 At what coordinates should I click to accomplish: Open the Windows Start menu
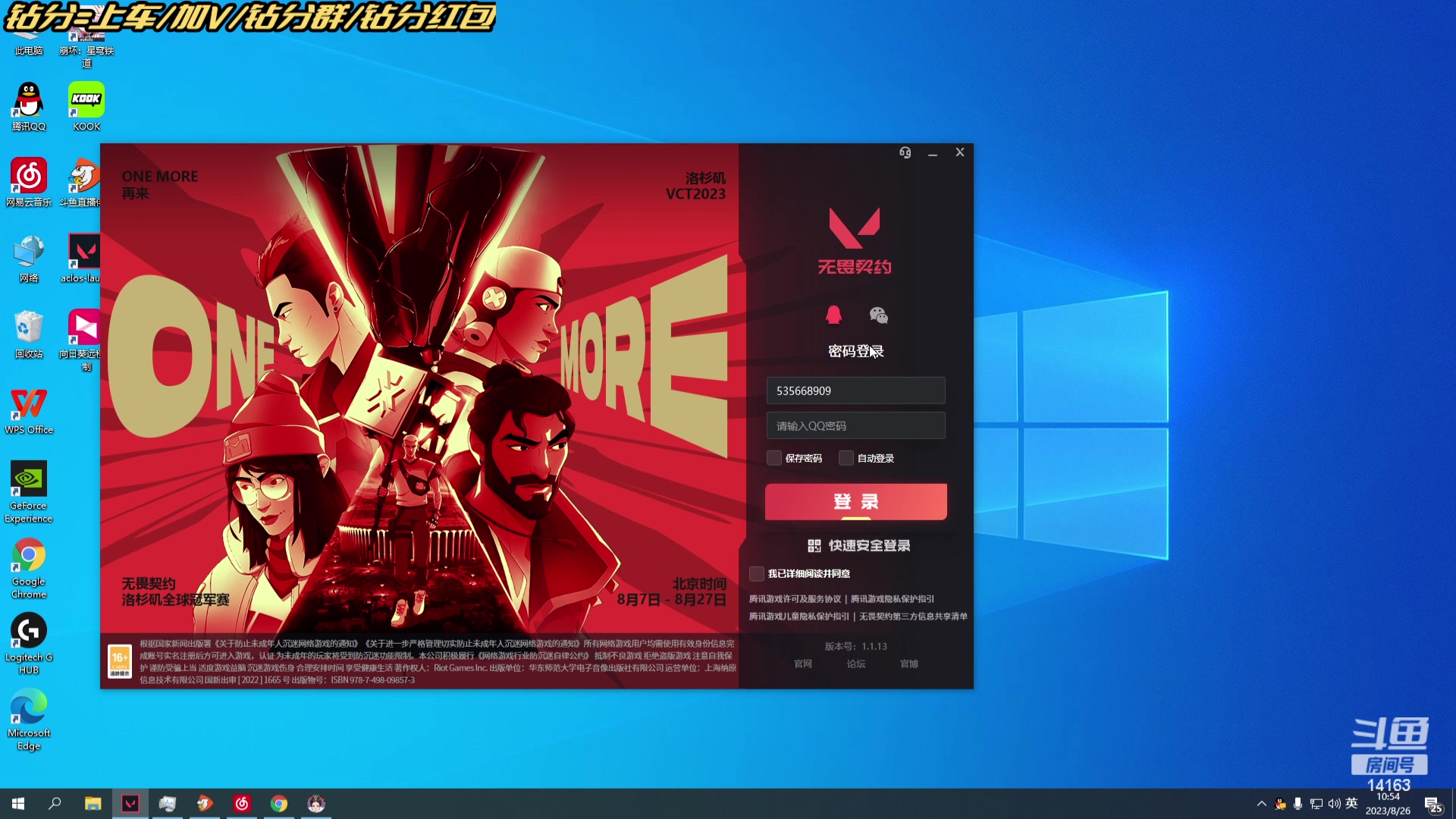coord(18,804)
